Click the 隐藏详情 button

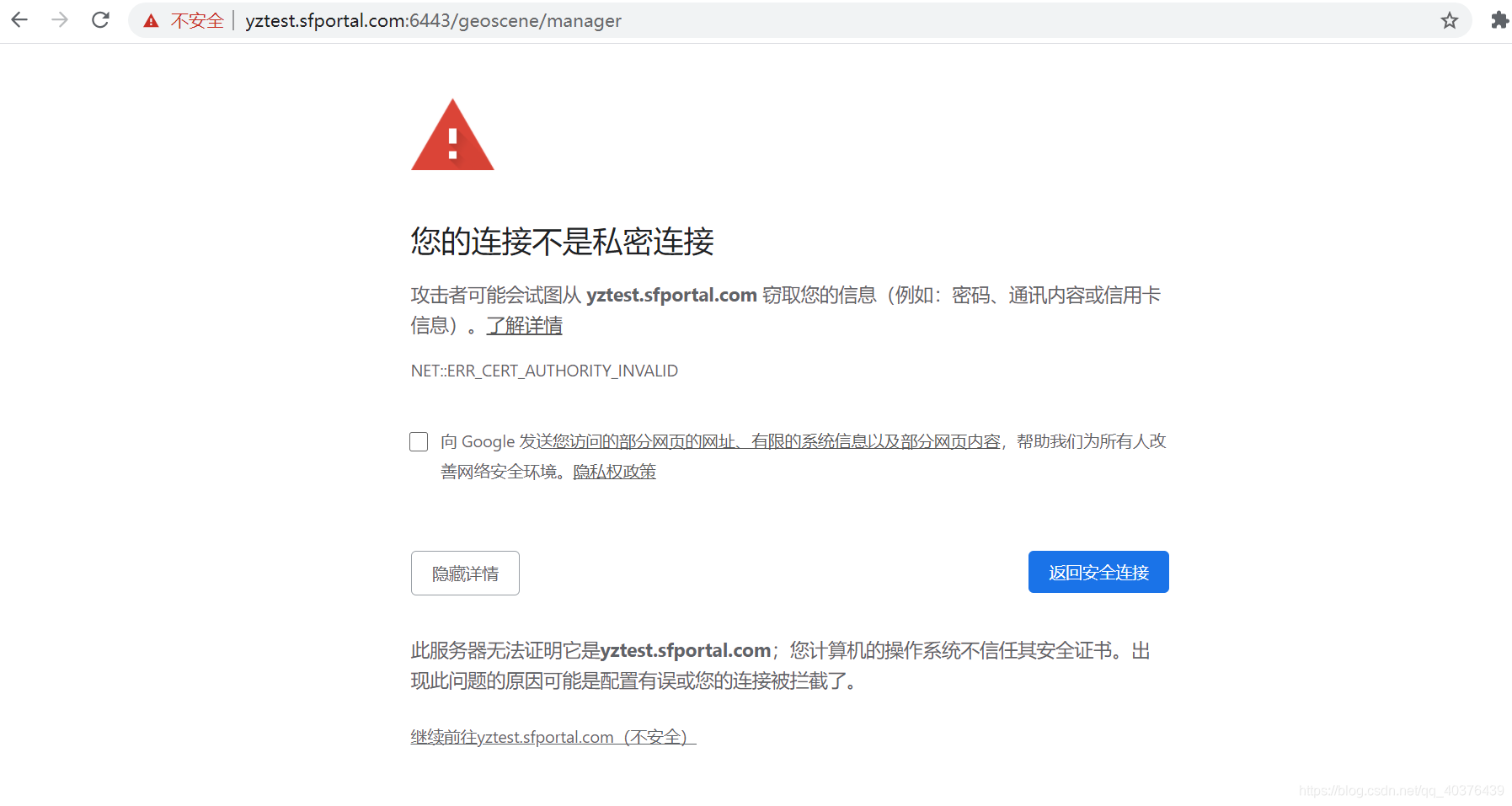465,573
